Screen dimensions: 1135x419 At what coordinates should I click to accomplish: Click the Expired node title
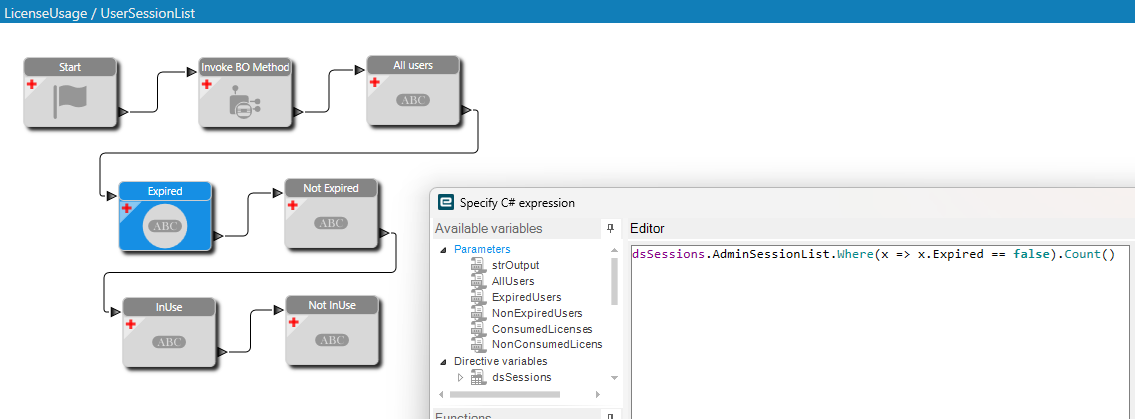pos(165,191)
